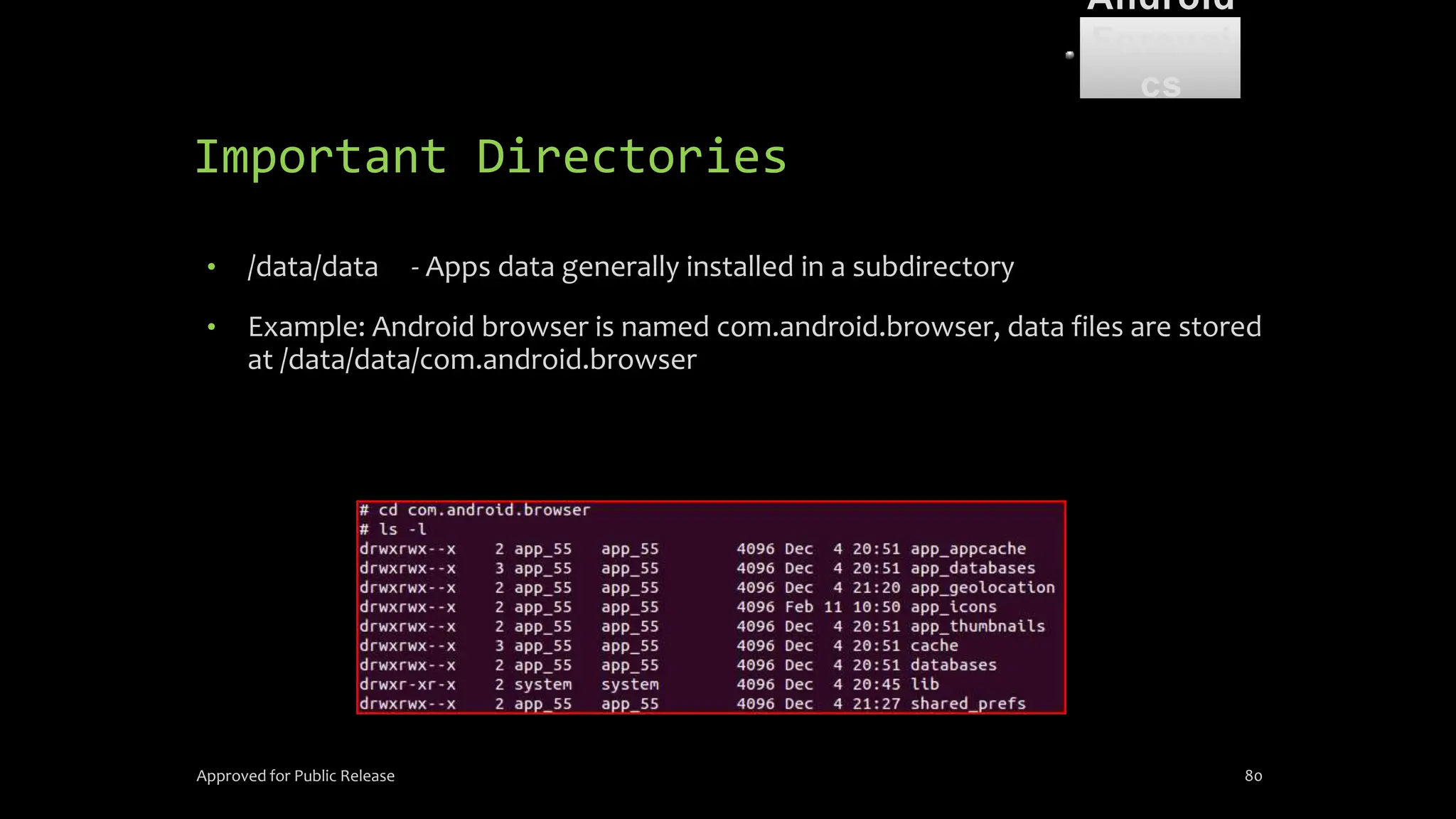This screenshot has width=1456, height=819.
Task: Select the lib directory entry
Action: pos(924,684)
